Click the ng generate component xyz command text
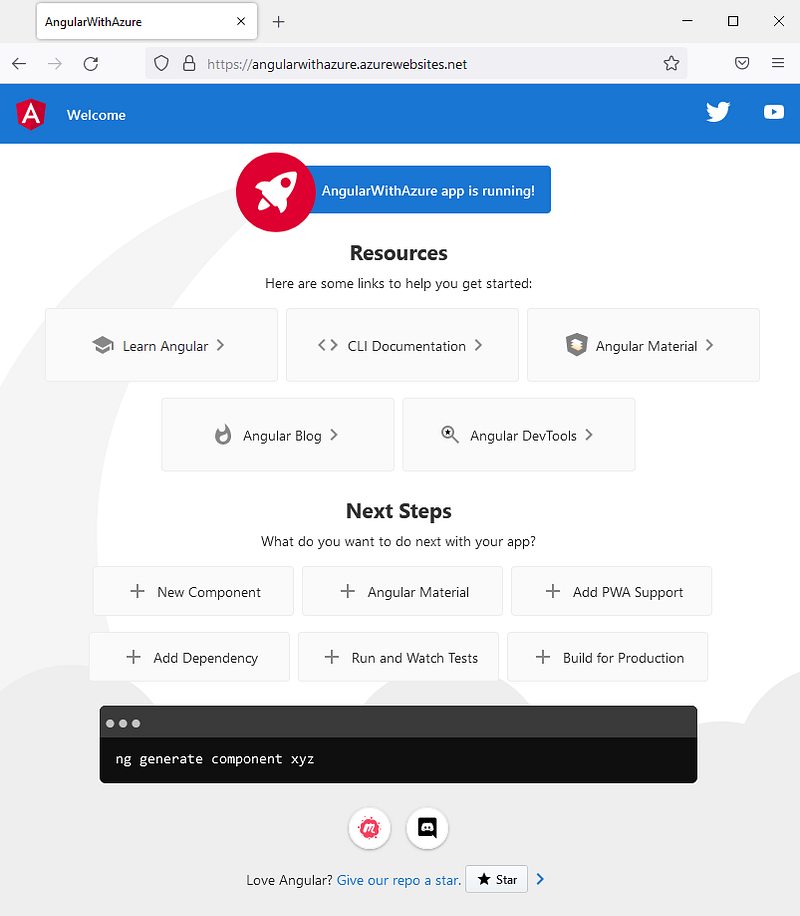This screenshot has height=916, width=800. (214, 759)
